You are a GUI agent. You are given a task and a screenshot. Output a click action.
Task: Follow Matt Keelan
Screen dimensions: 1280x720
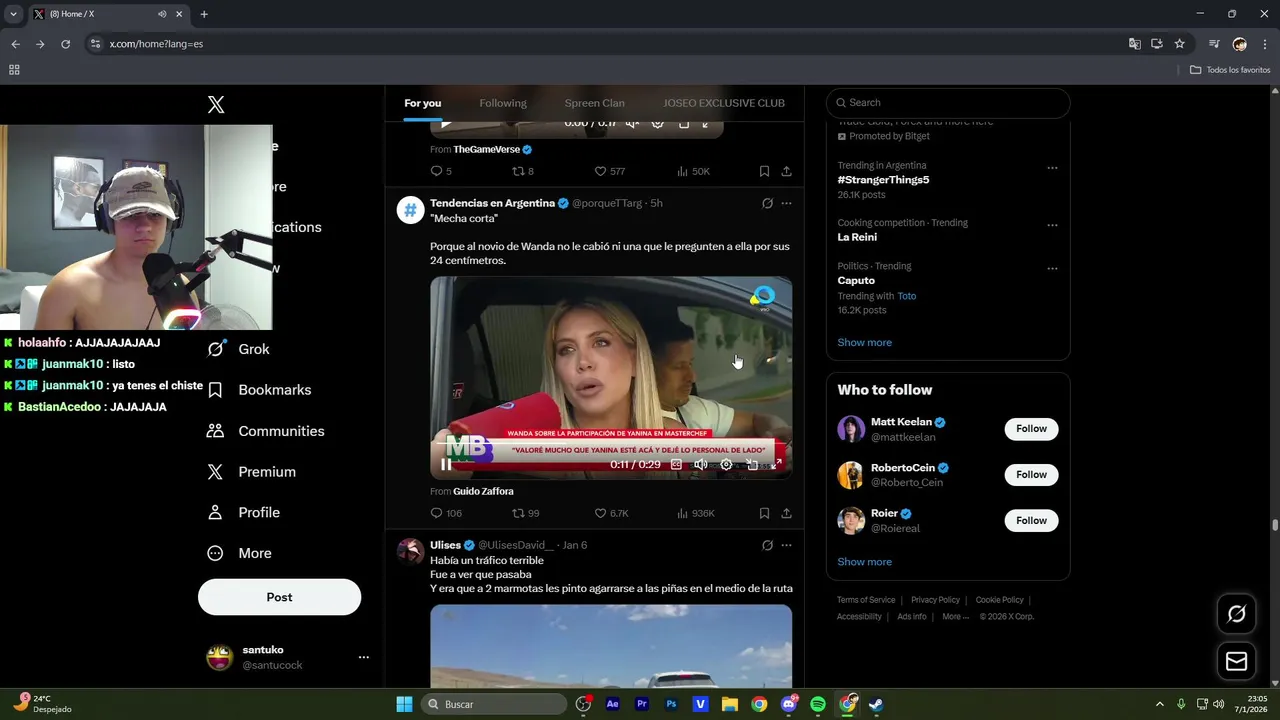[x=1031, y=429]
